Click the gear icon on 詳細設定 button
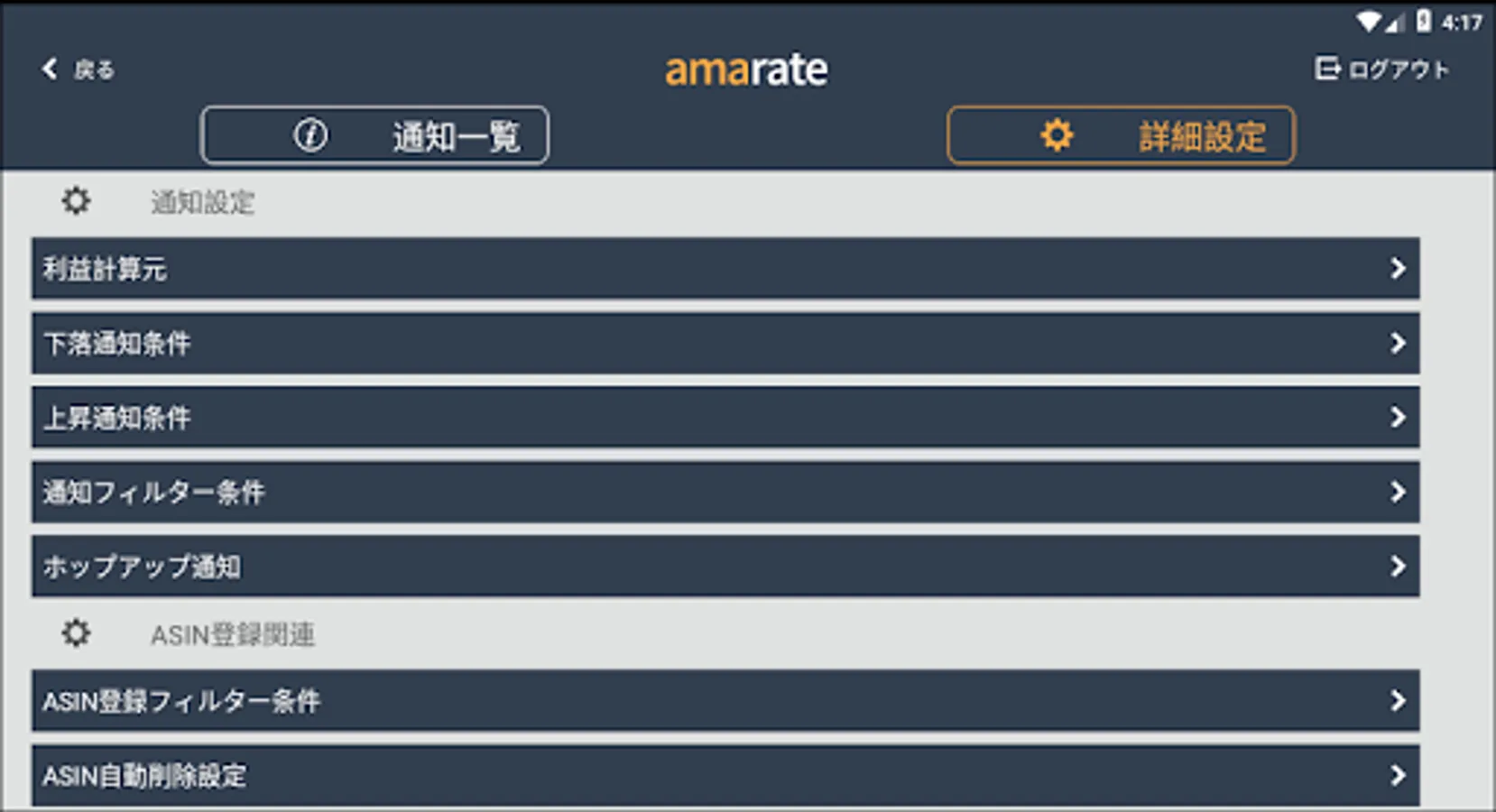 tap(1056, 135)
